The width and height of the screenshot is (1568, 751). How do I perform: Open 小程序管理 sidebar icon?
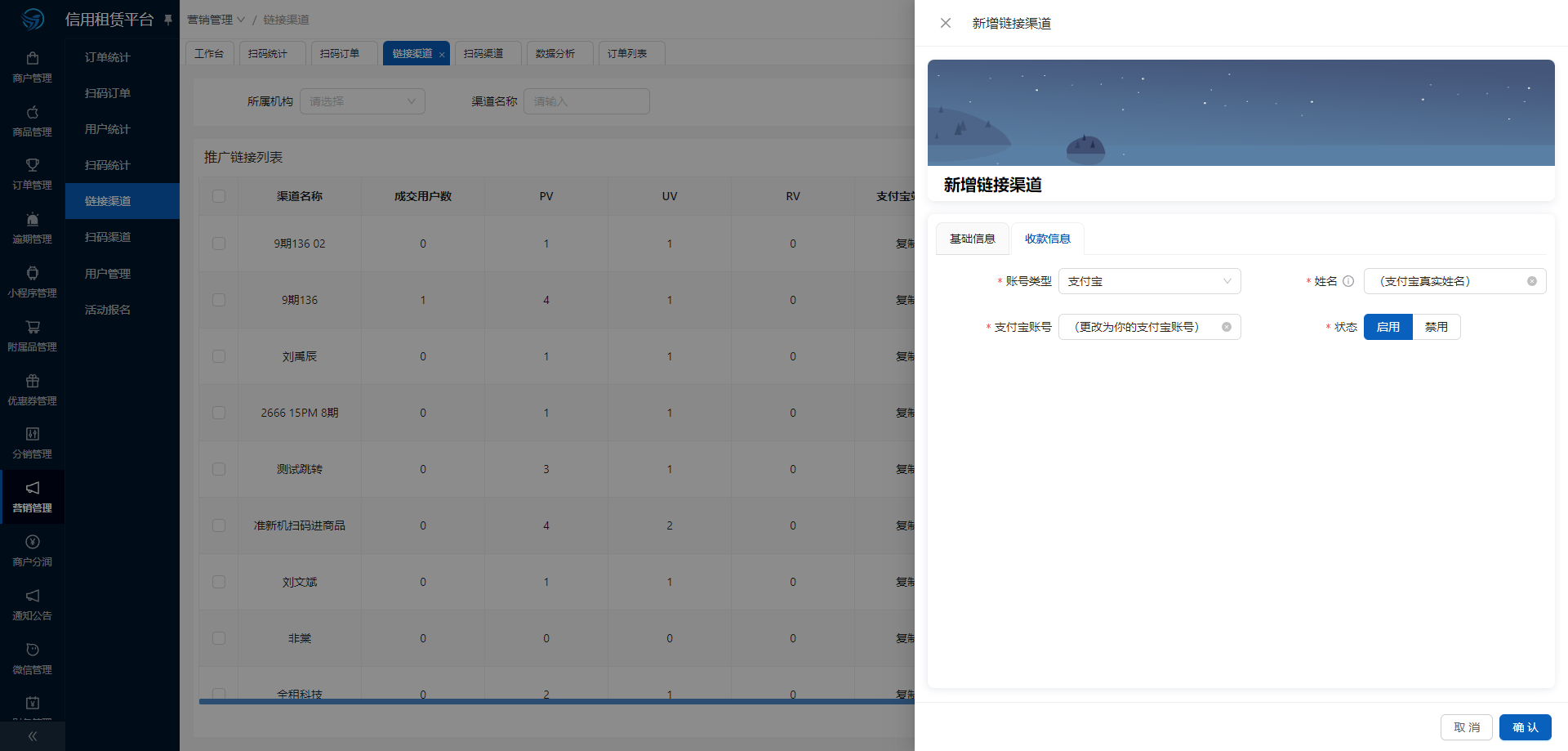pos(33,273)
